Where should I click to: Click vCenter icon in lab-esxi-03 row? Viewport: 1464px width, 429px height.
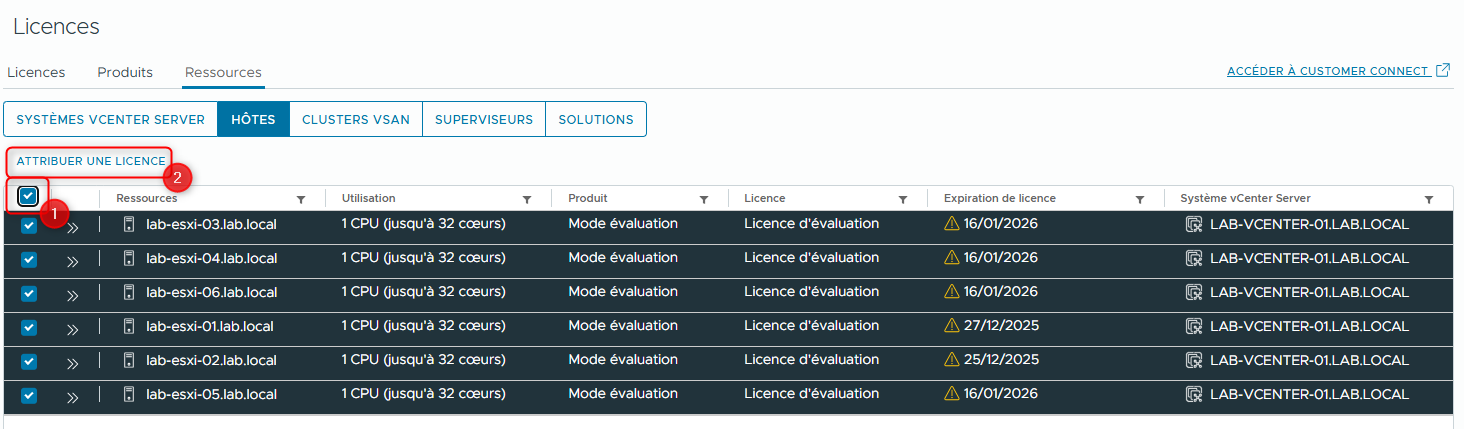pyautogui.click(x=1193, y=225)
